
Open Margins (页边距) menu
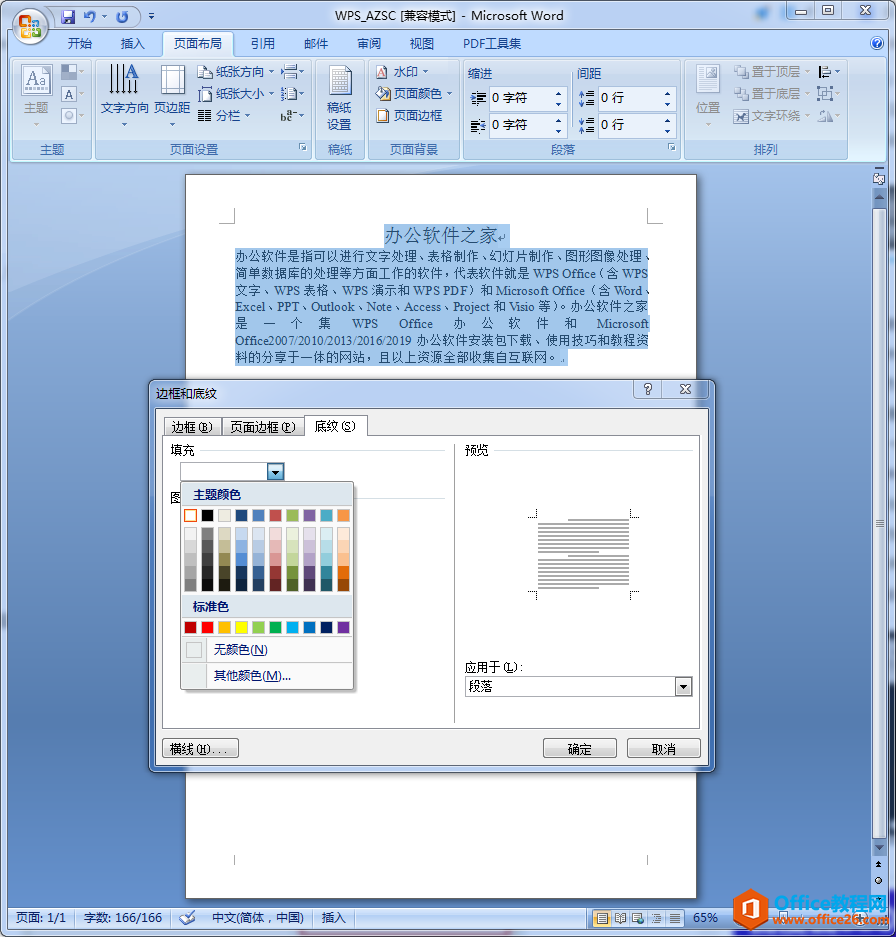point(172,96)
